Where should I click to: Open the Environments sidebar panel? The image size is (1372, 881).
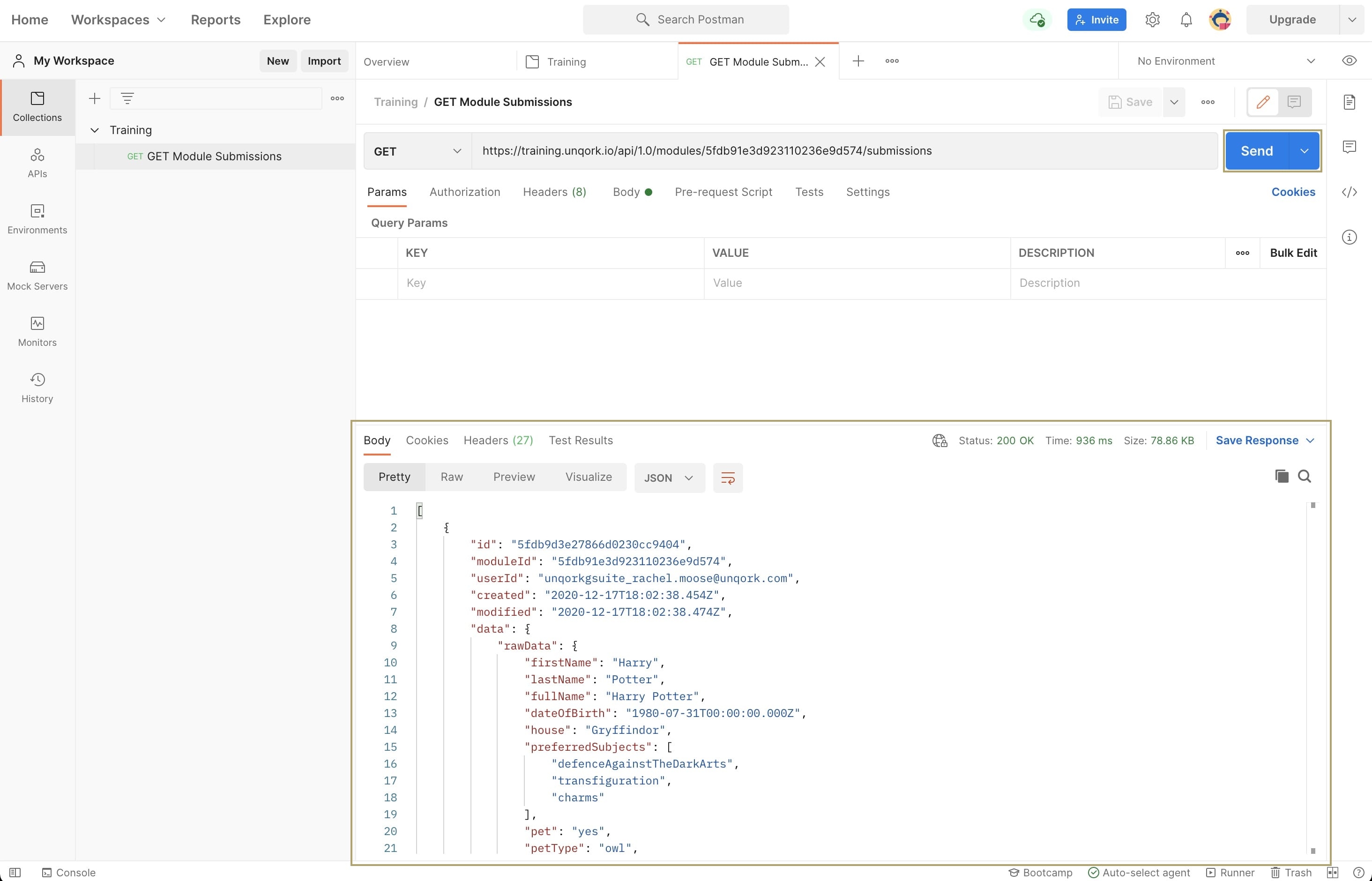click(x=37, y=220)
